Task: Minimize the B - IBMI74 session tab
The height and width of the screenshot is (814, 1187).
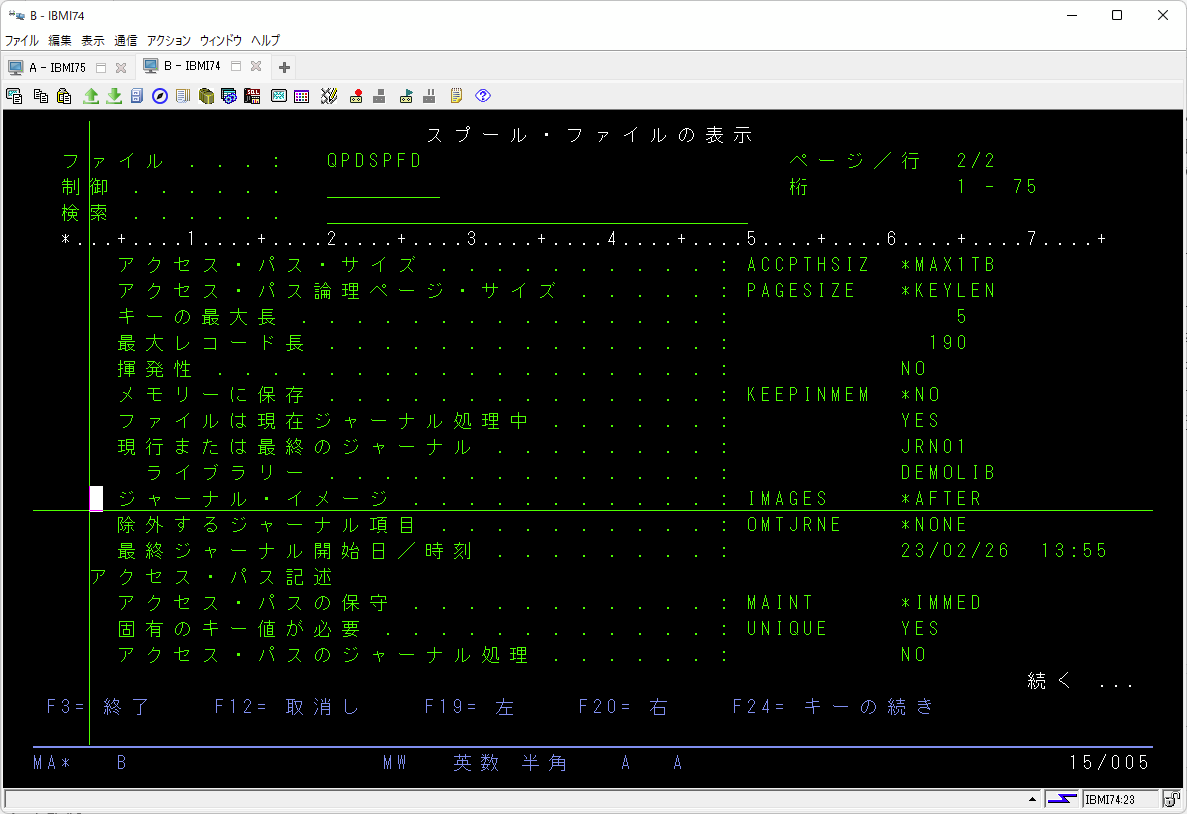Action: click(x=236, y=67)
